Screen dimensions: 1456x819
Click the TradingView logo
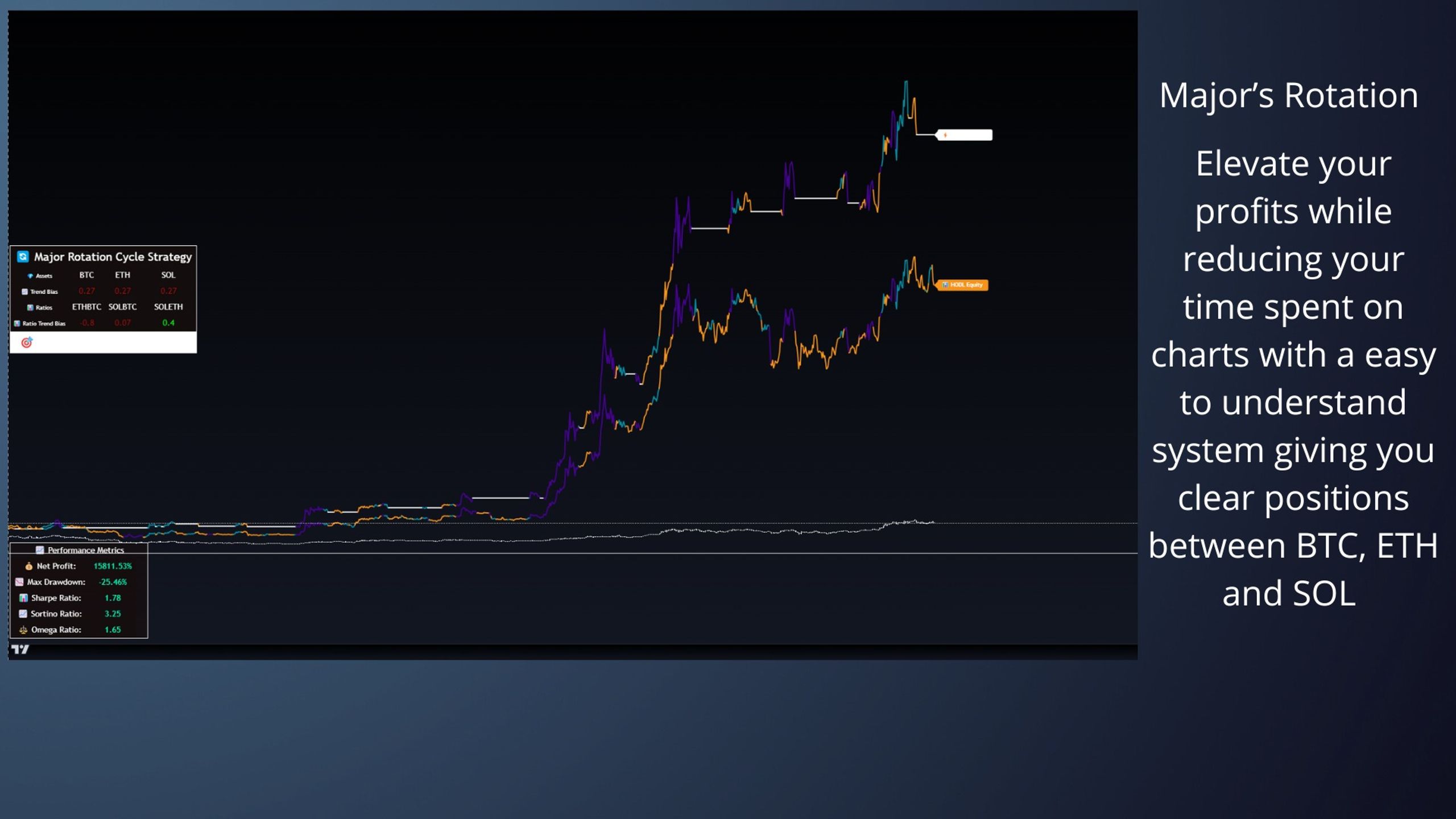[x=20, y=650]
